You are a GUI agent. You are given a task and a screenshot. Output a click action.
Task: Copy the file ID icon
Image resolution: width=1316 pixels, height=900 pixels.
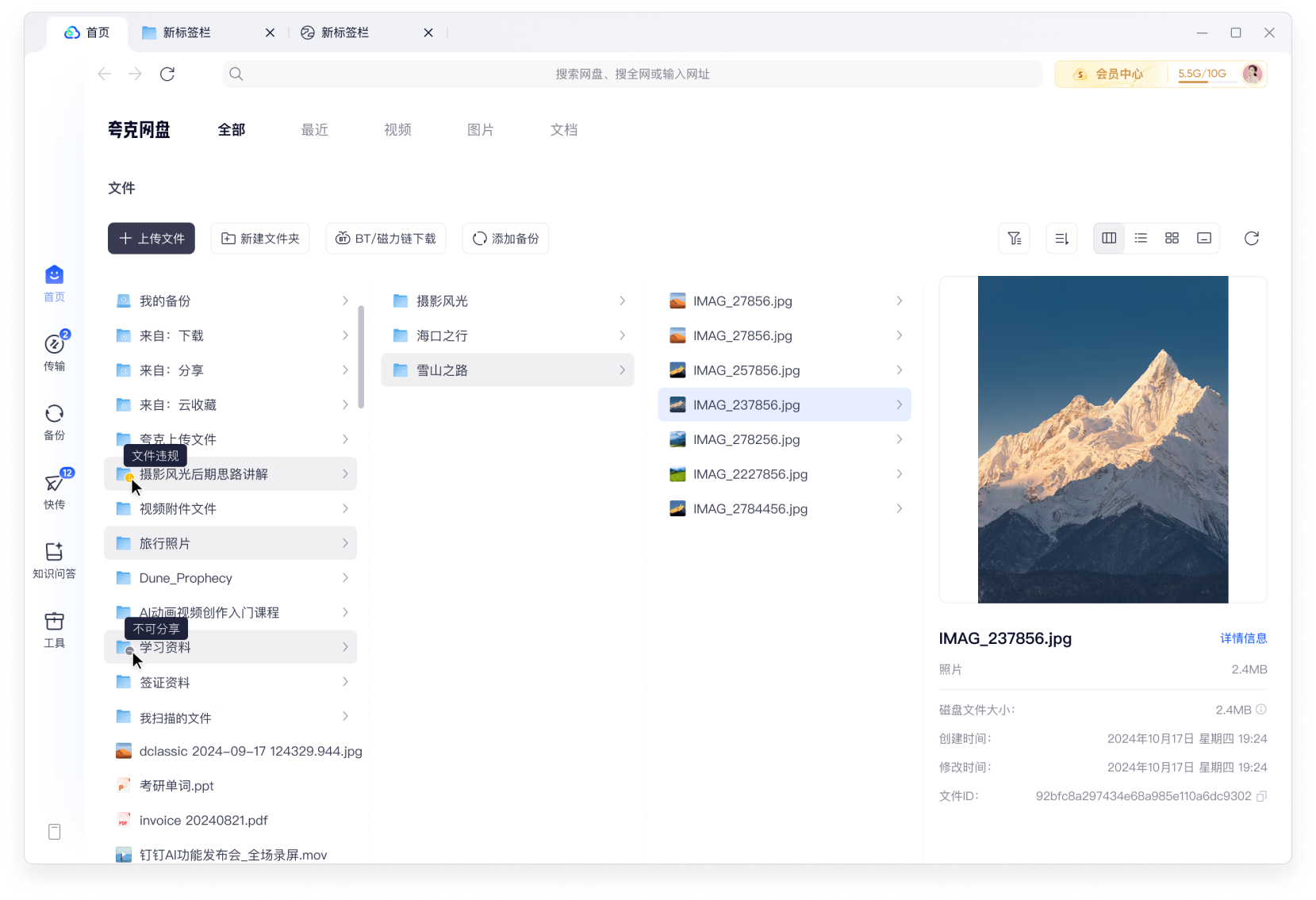click(x=1261, y=796)
